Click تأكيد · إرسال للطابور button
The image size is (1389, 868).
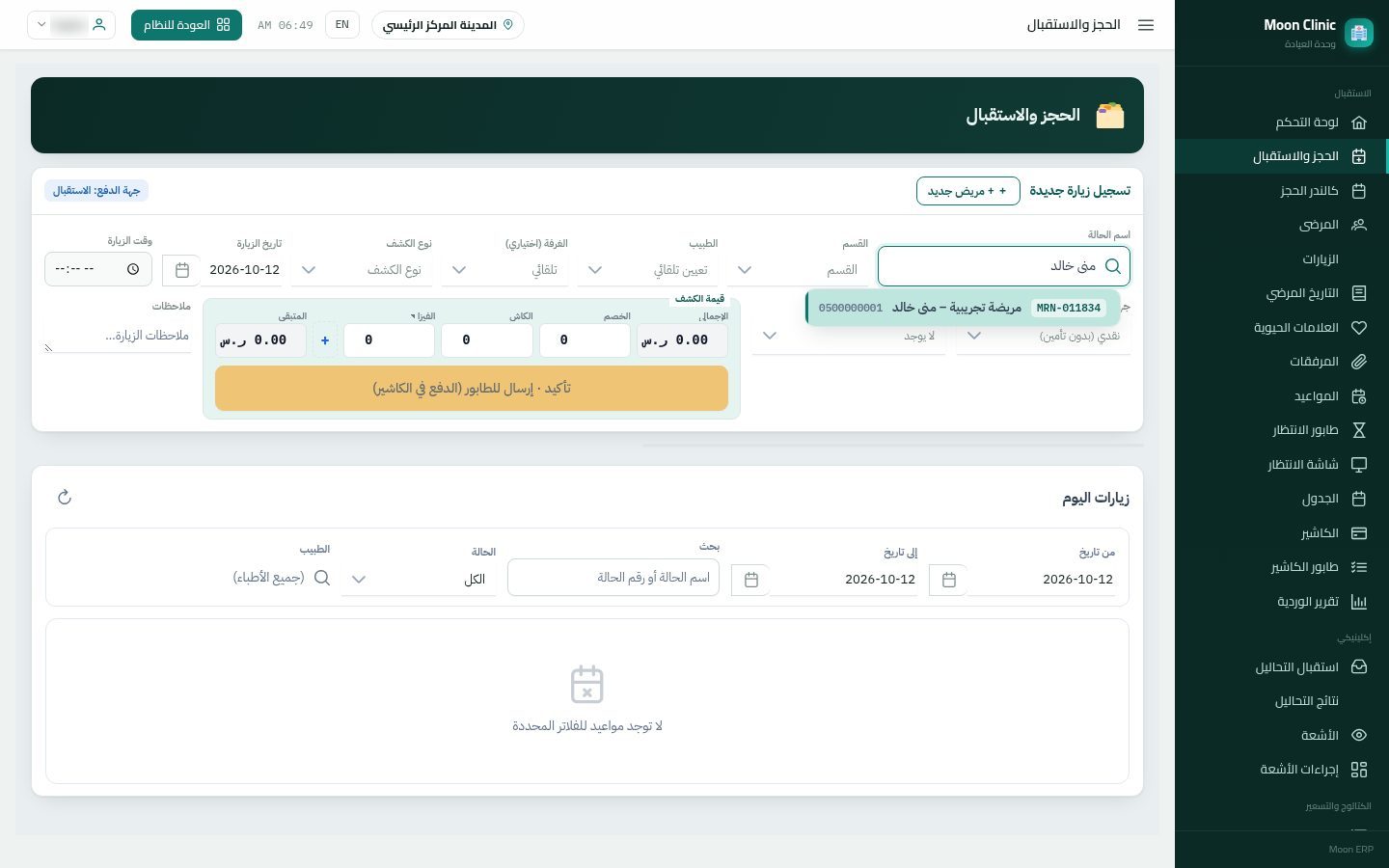coord(472,388)
